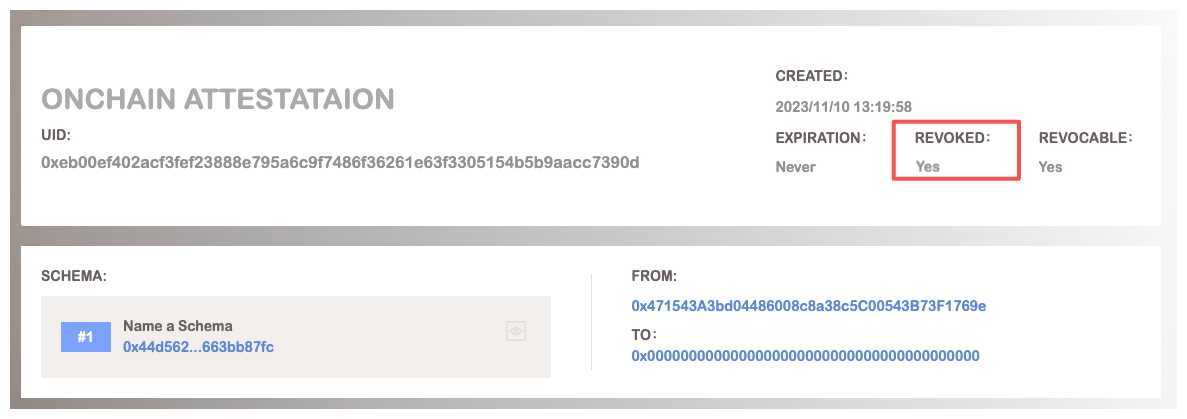Image resolution: width=1187 pixels, height=419 pixels.
Task: Click the REVOCABLE label
Action: pos(1084,137)
